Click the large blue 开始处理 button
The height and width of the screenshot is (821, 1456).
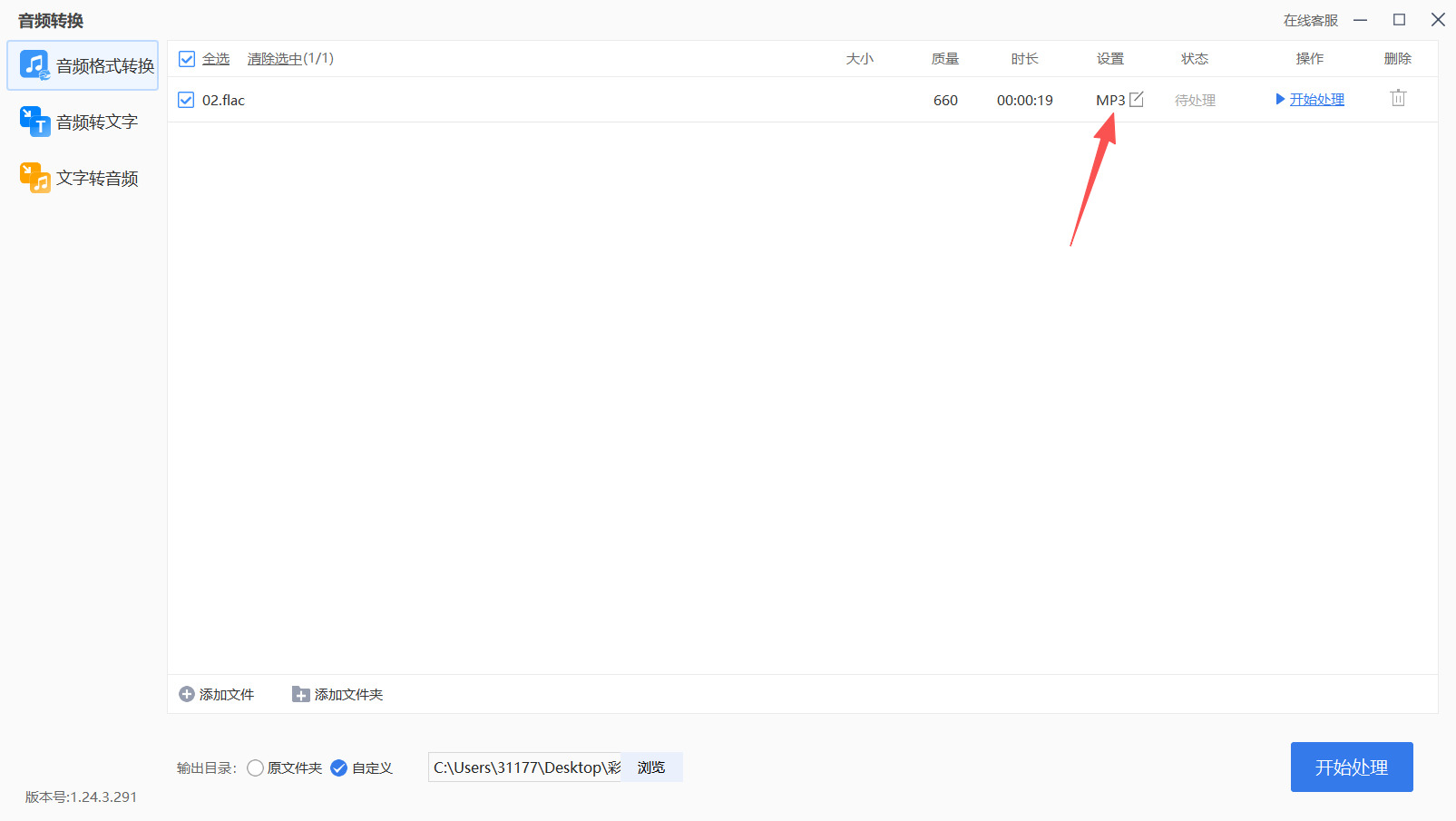pyautogui.click(x=1352, y=767)
